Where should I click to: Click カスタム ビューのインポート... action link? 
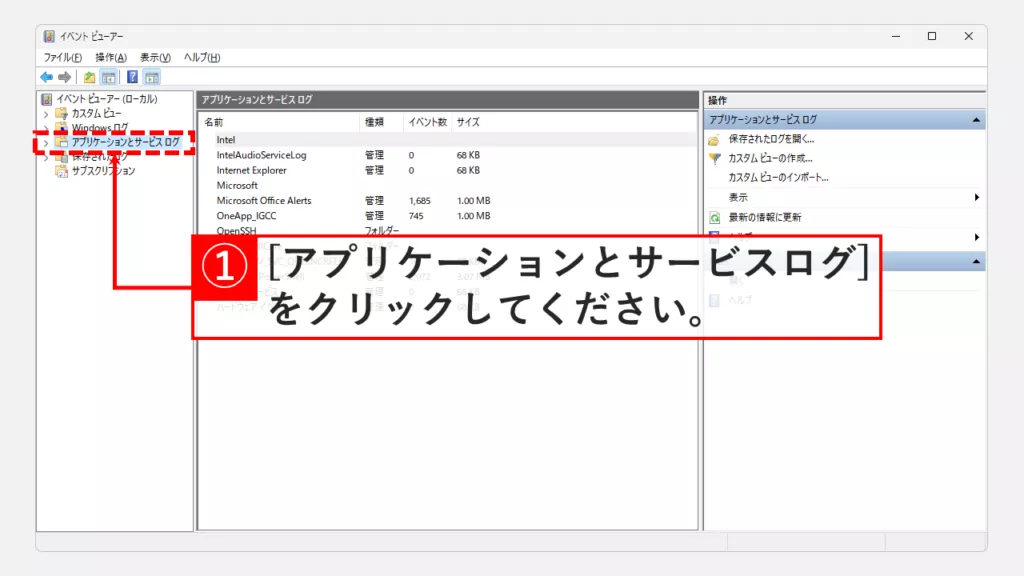[x=778, y=177]
